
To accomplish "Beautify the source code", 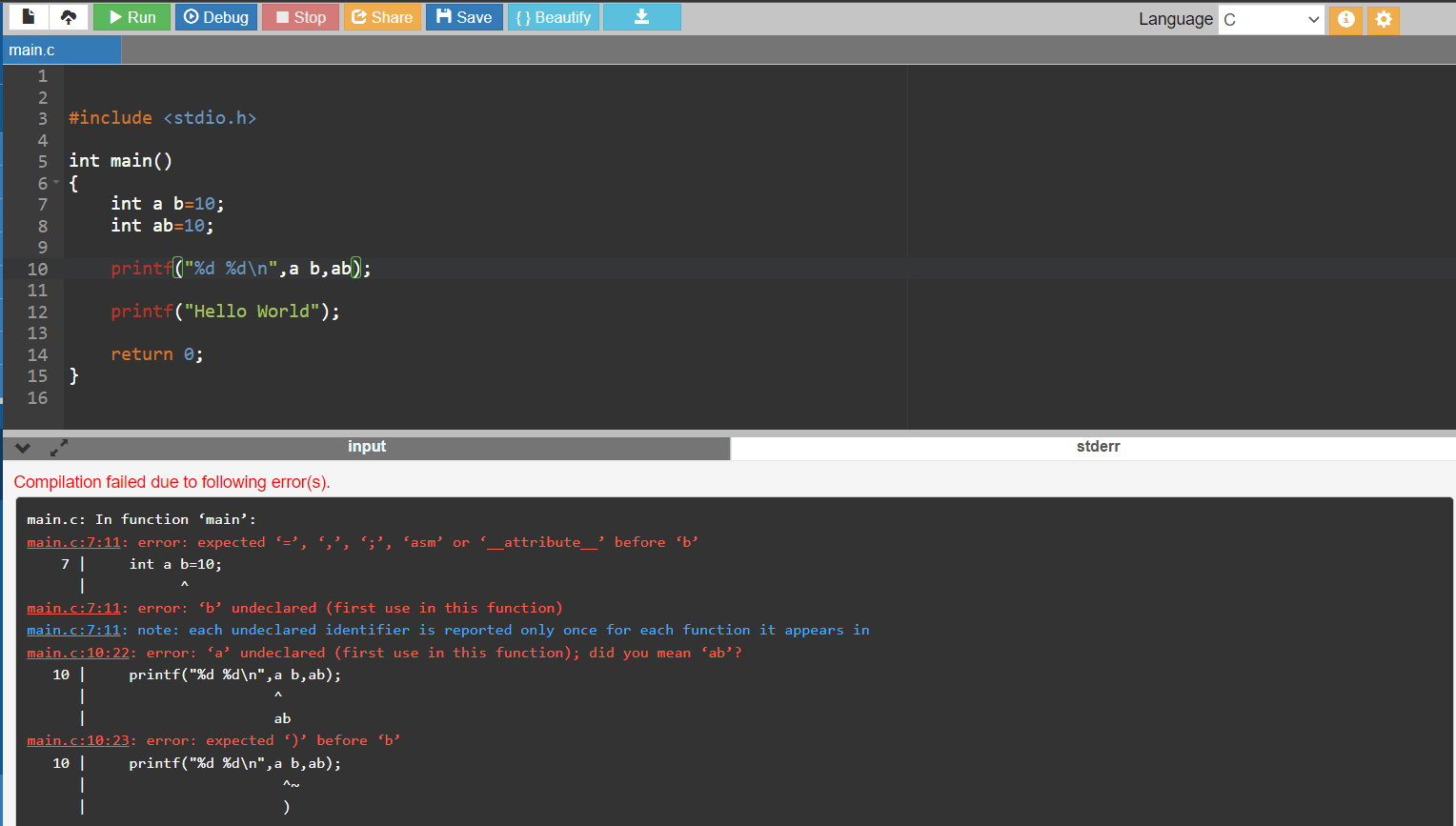I will coord(554,17).
